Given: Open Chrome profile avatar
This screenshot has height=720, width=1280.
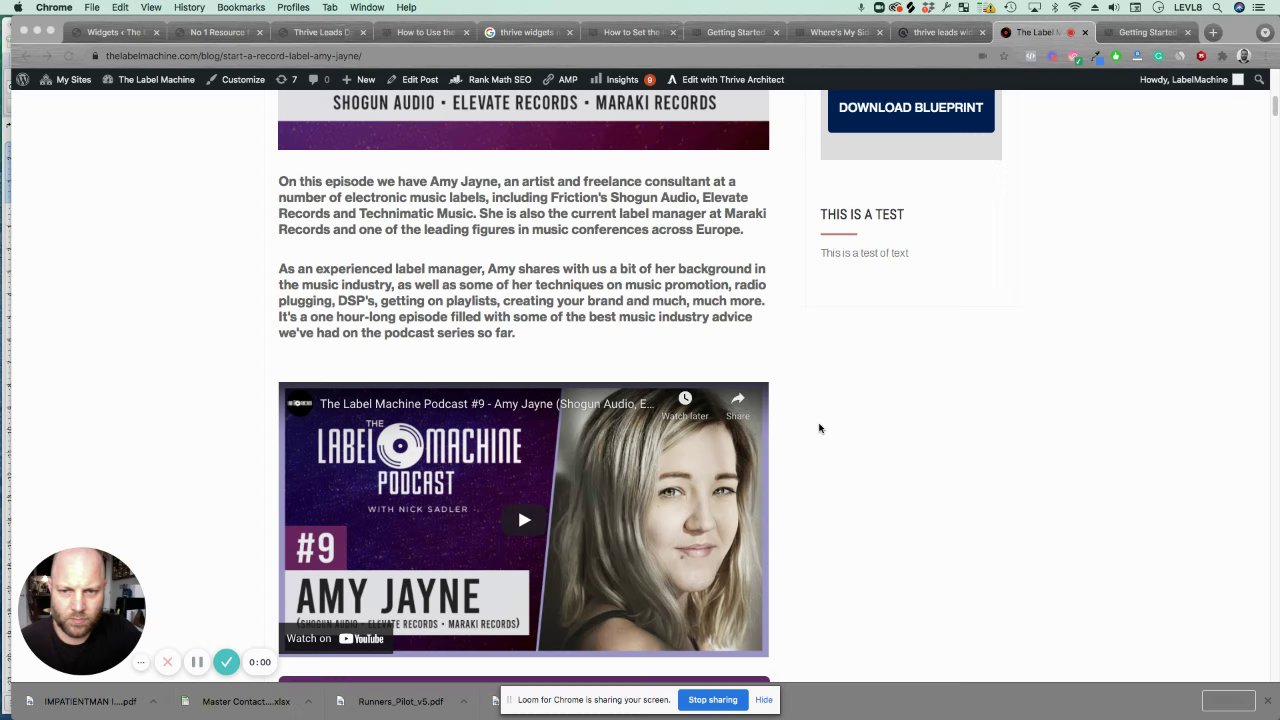Looking at the screenshot, I should (1243, 56).
